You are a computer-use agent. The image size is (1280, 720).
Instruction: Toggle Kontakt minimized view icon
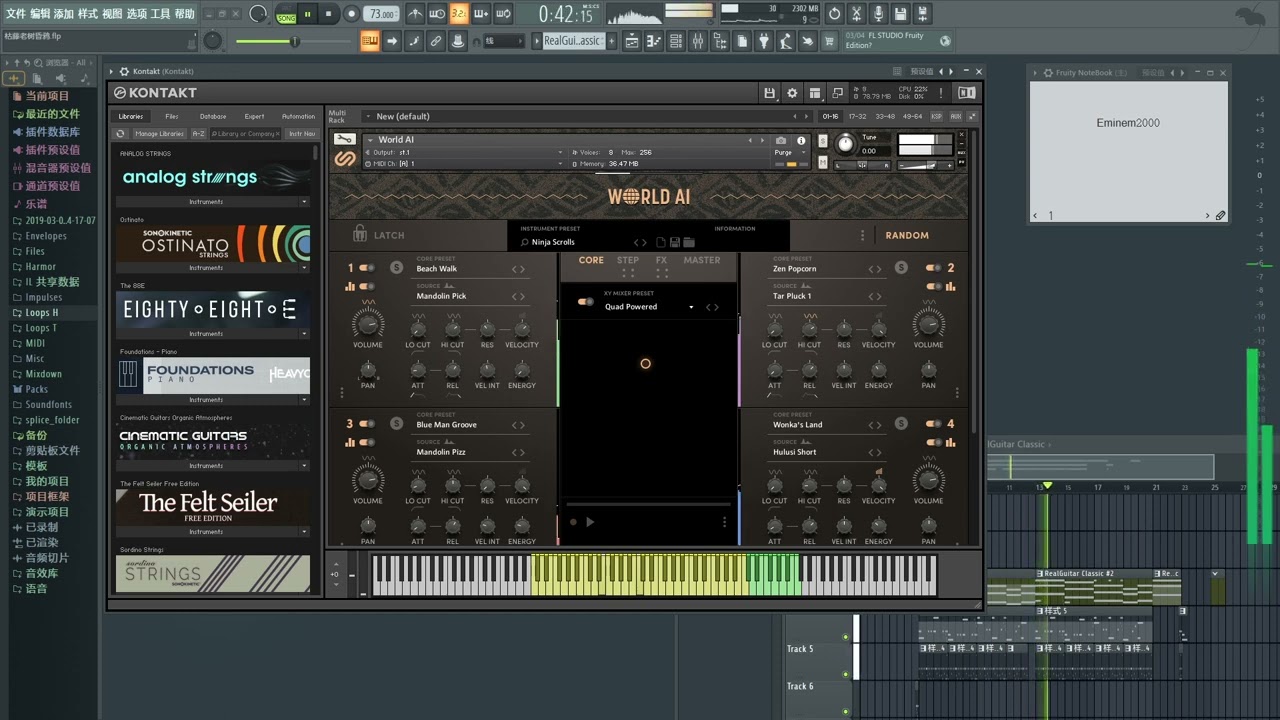pos(838,93)
